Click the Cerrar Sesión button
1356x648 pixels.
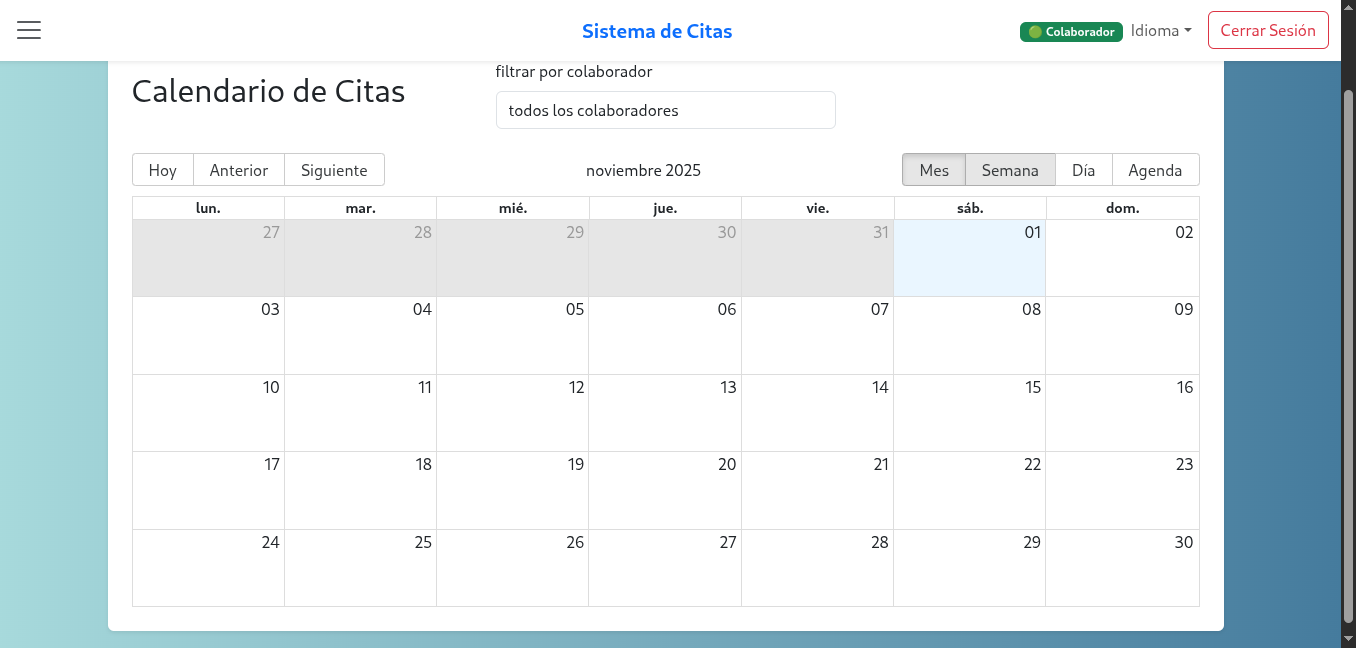[x=1268, y=30]
